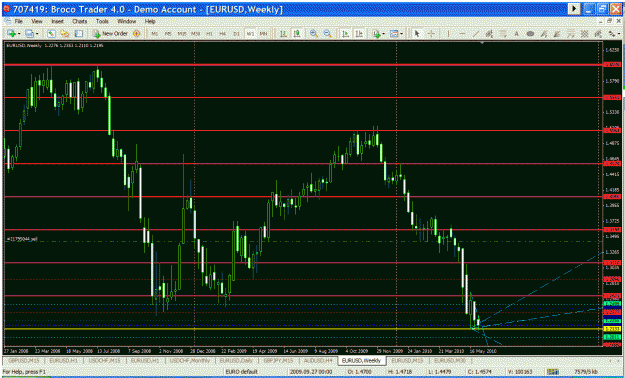Viewport: 625px width, 378px height.
Task: Toggle the M1 timeframe
Action: coord(155,34)
